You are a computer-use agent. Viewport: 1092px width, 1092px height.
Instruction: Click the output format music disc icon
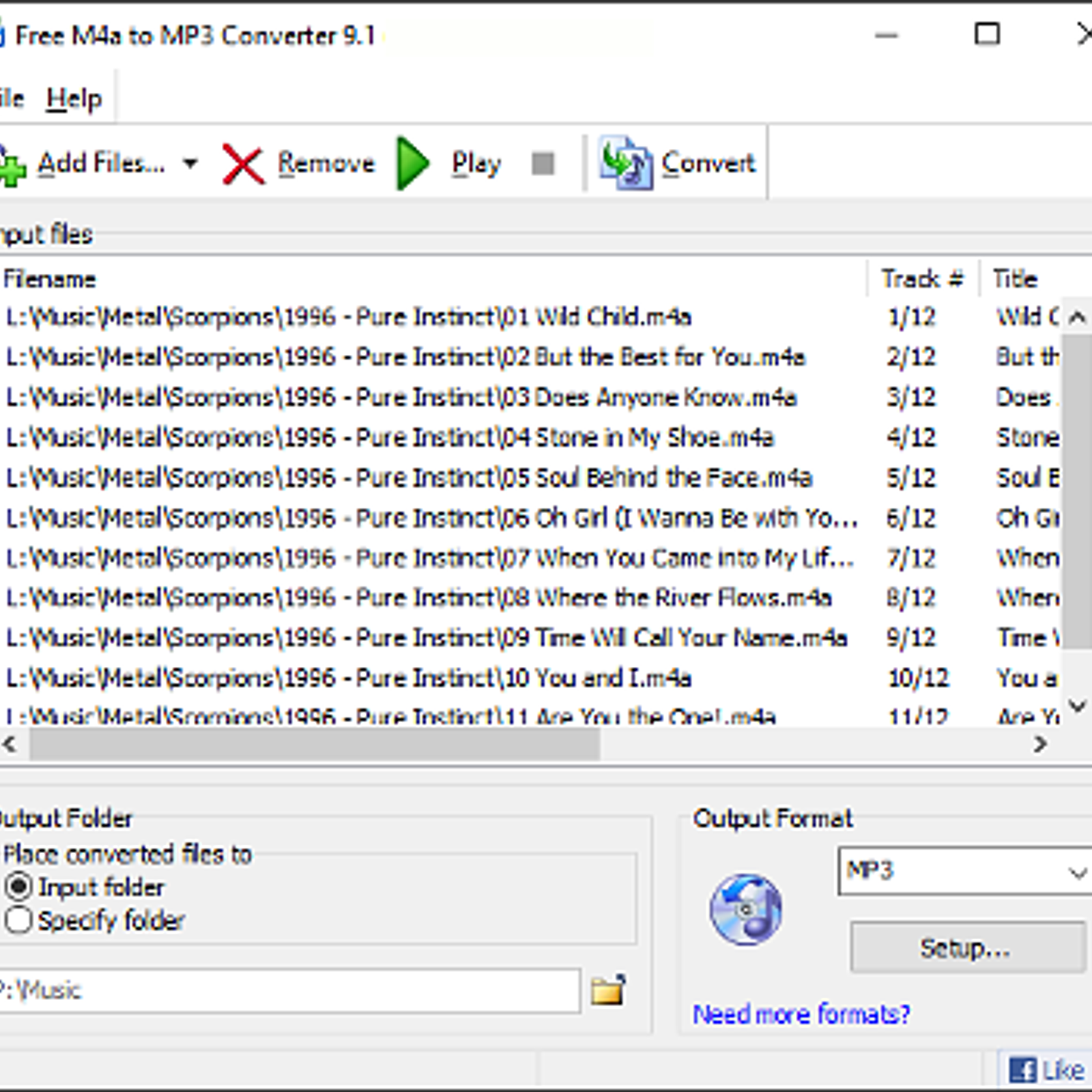pos(746,909)
